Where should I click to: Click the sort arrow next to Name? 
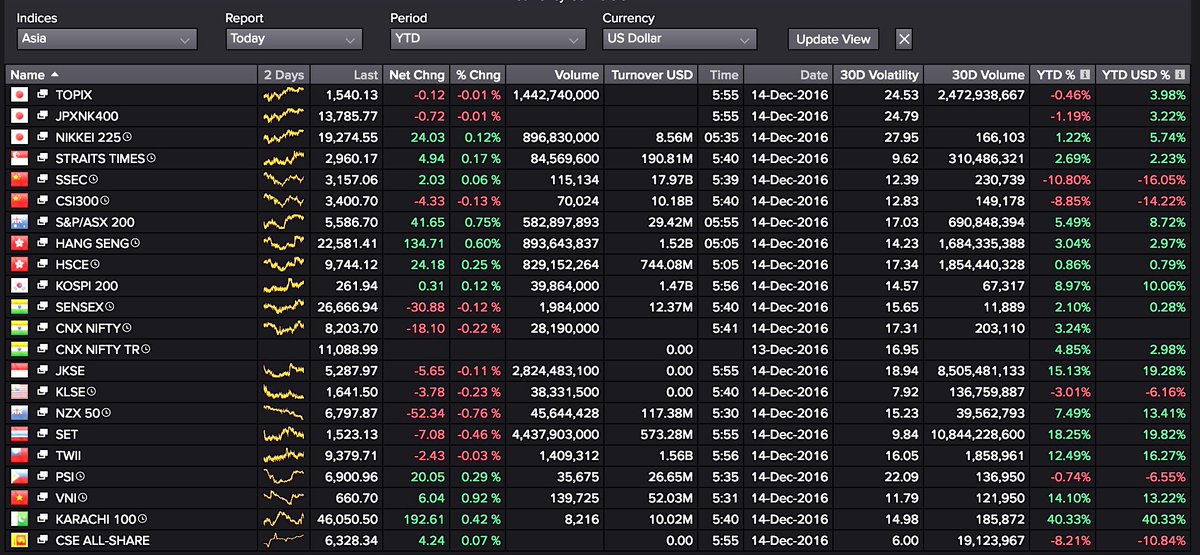coord(54,75)
